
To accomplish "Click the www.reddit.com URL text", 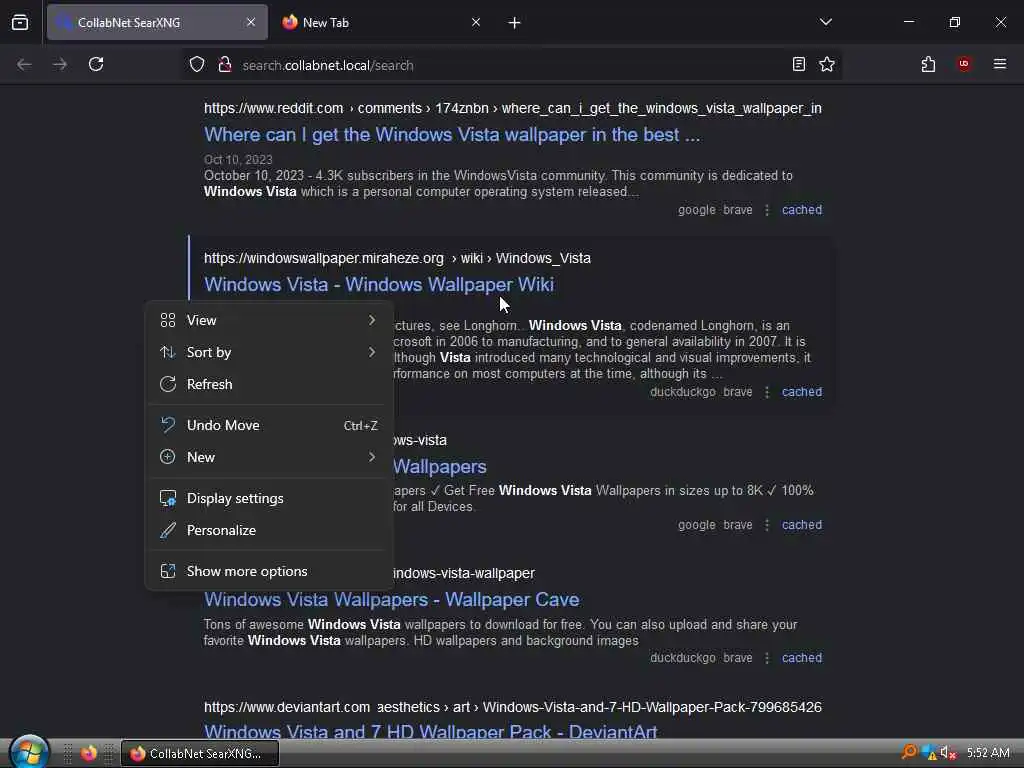I will tap(273, 108).
